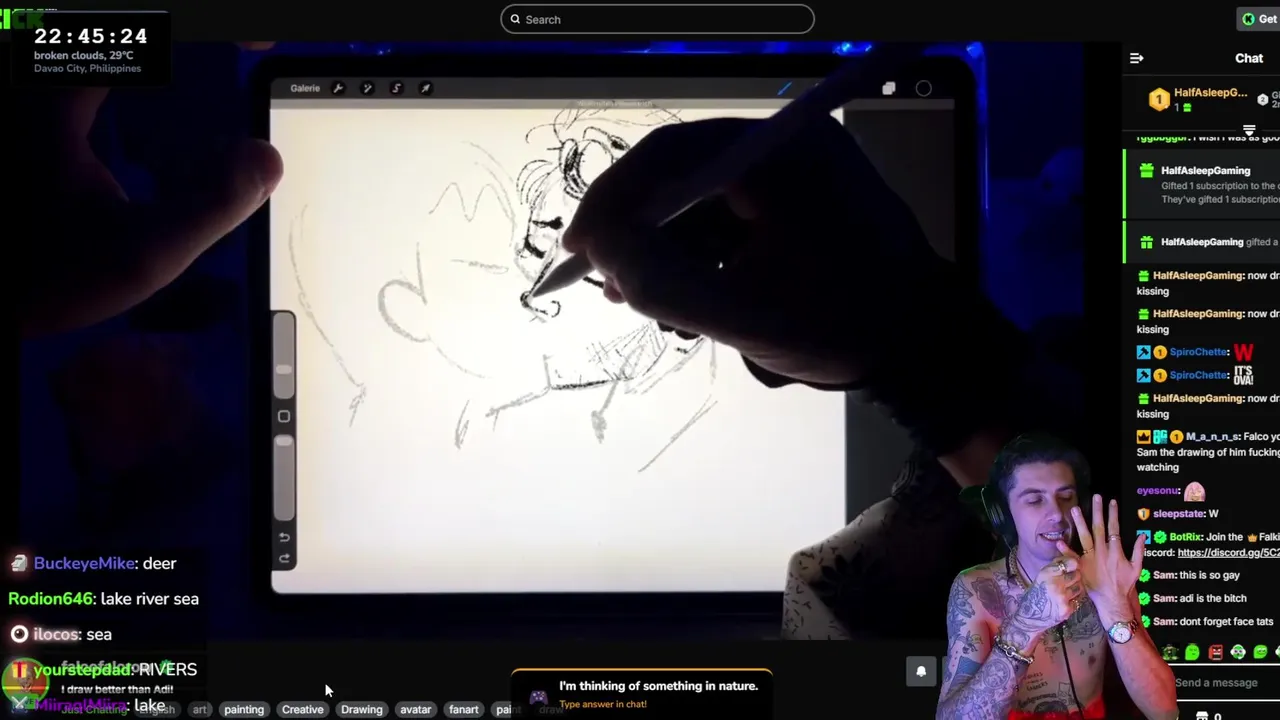This screenshot has height=720, width=1280.
Task: Expand the gifter leaderboard chevron
Action: [x=1249, y=131]
